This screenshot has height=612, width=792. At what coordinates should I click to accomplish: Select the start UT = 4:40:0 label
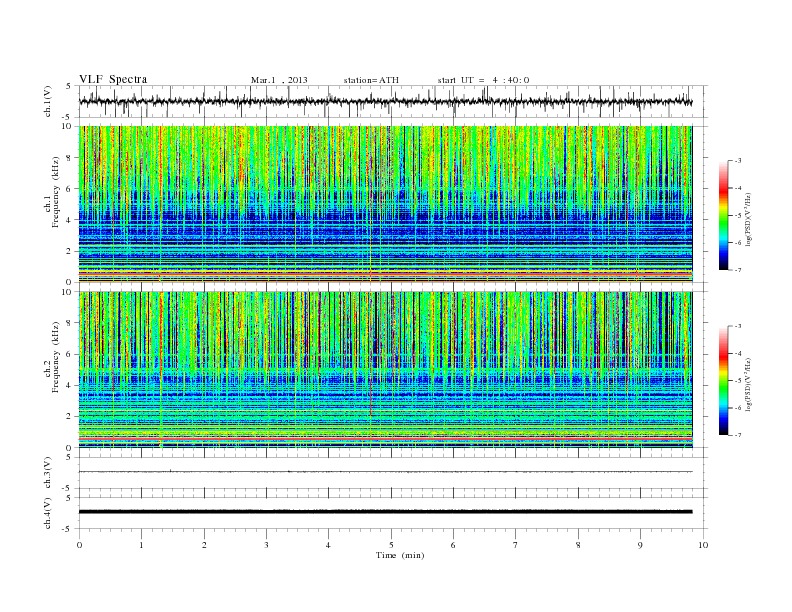483,80
